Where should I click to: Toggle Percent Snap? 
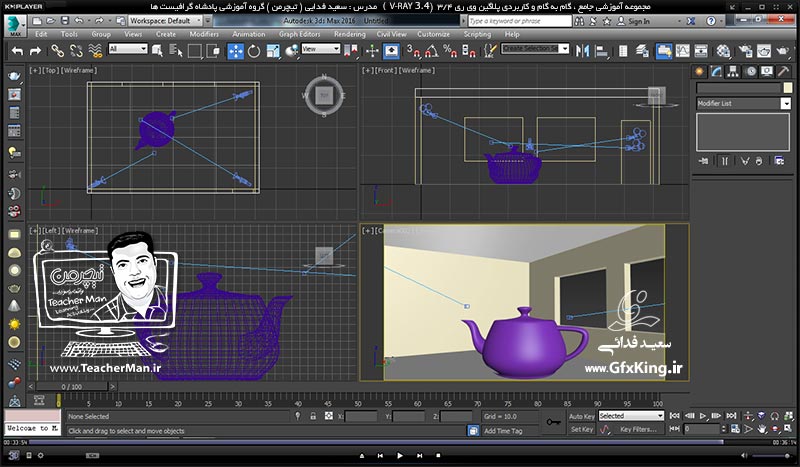[x=450, y=51]
